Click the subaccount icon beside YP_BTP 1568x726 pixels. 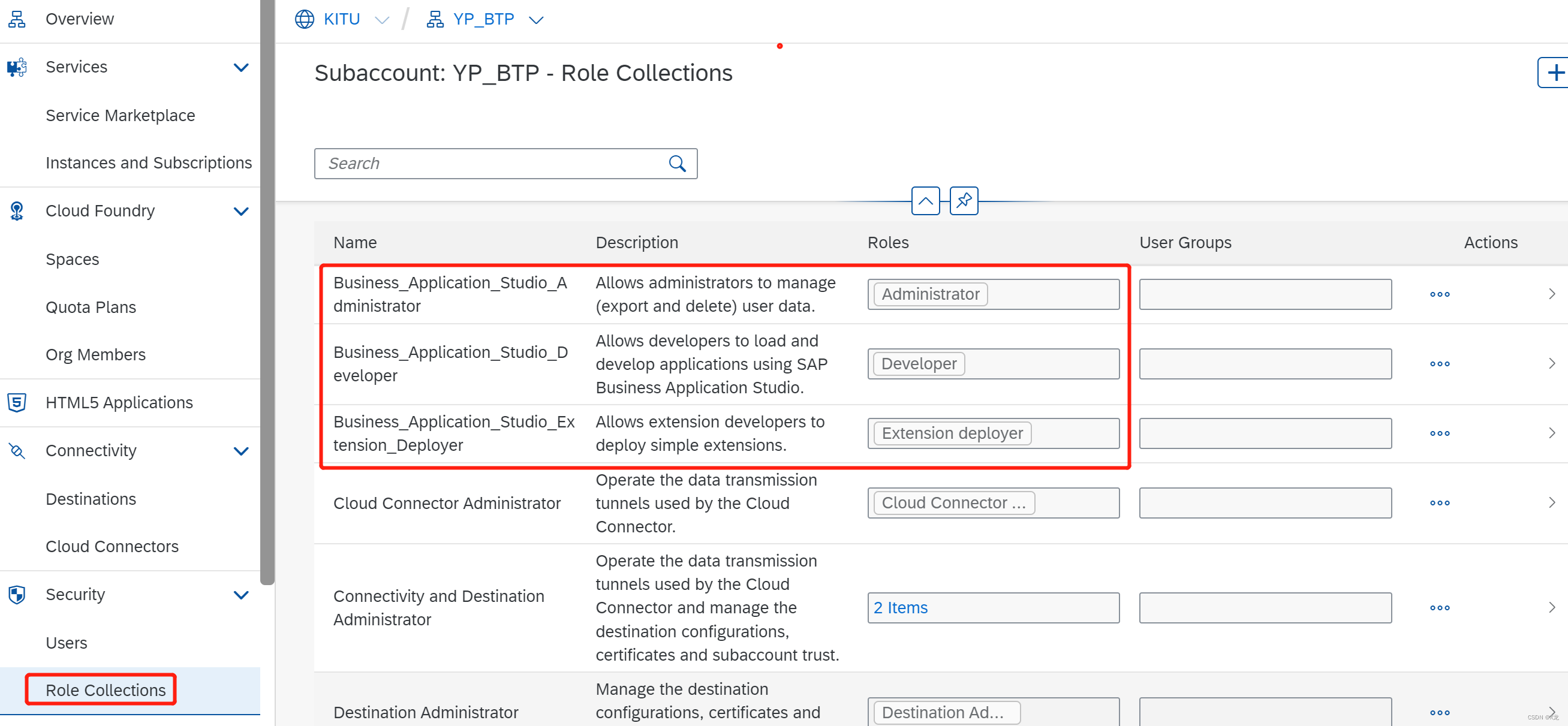(435, 19)
